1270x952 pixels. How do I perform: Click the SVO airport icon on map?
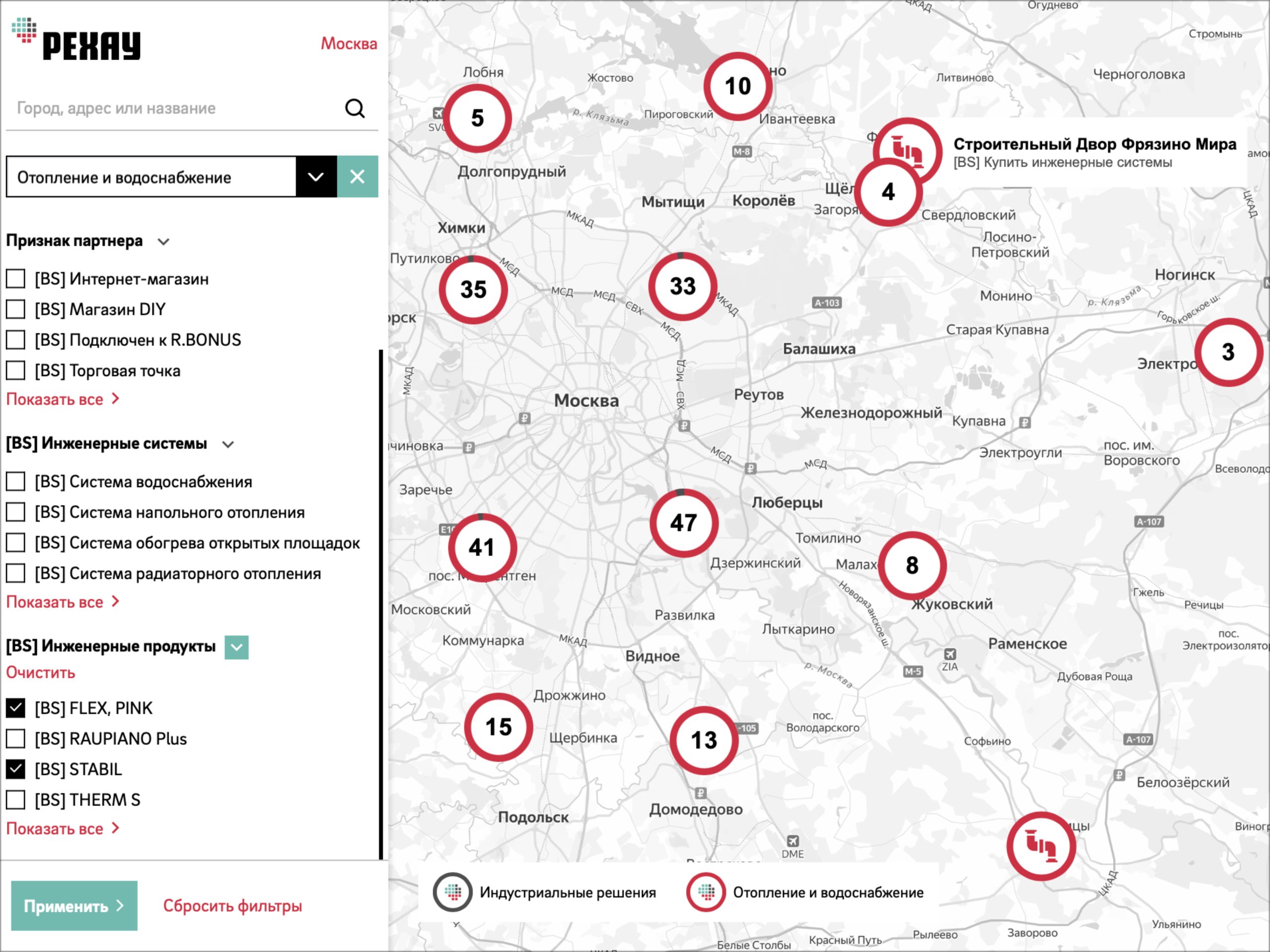coord(438,113)
